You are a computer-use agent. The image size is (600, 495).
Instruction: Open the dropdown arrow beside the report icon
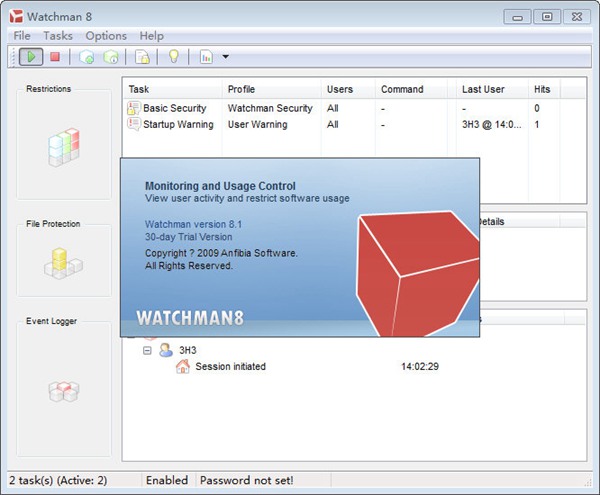coord(226,57)
